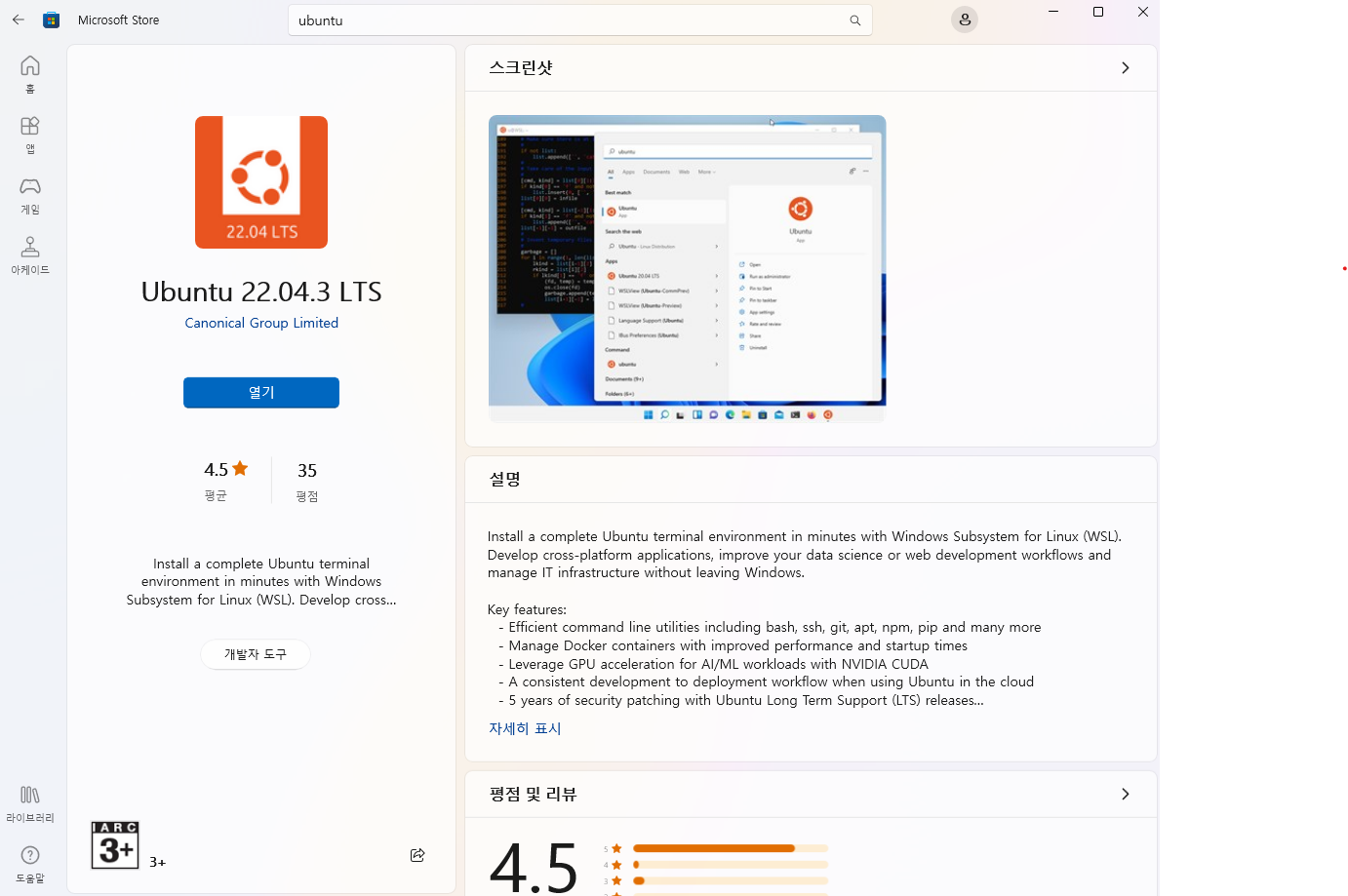1348x896 pixels.
Task: Click the 개발자 도구 tag button
Action: click(256, 654)
